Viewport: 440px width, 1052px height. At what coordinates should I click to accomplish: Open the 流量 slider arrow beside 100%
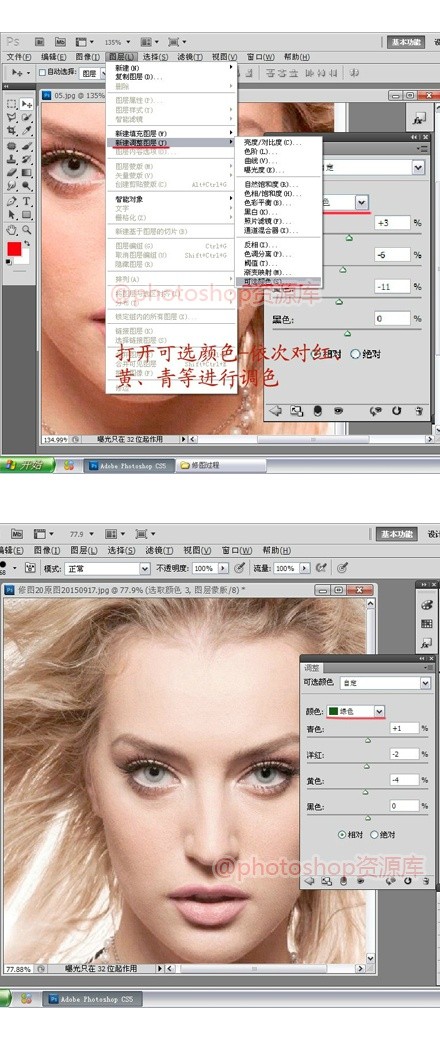[305, 568]
